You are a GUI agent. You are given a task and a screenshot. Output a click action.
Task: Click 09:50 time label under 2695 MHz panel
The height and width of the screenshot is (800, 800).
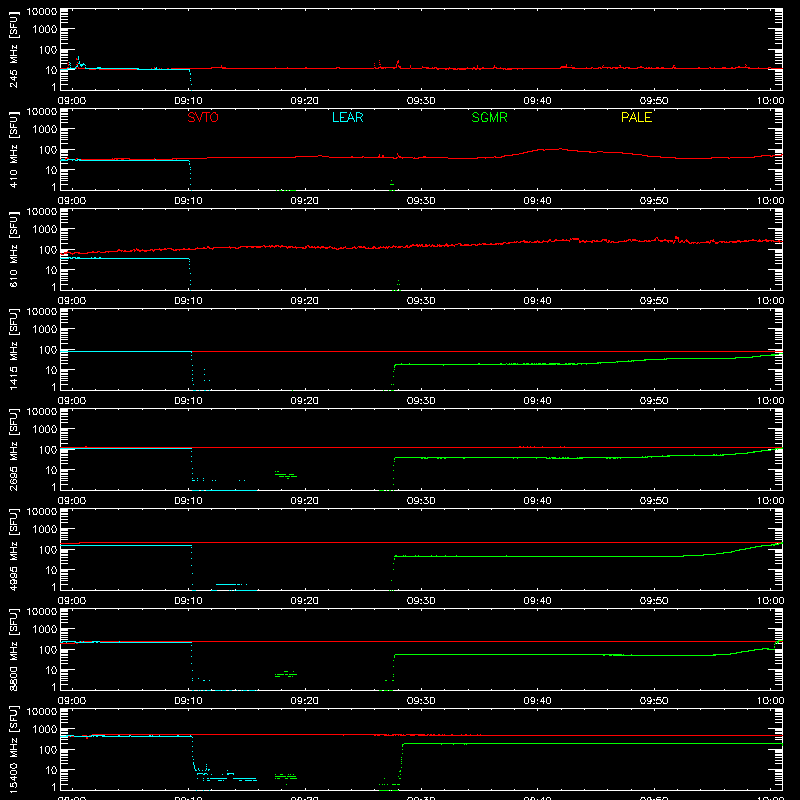click(654, 501)
